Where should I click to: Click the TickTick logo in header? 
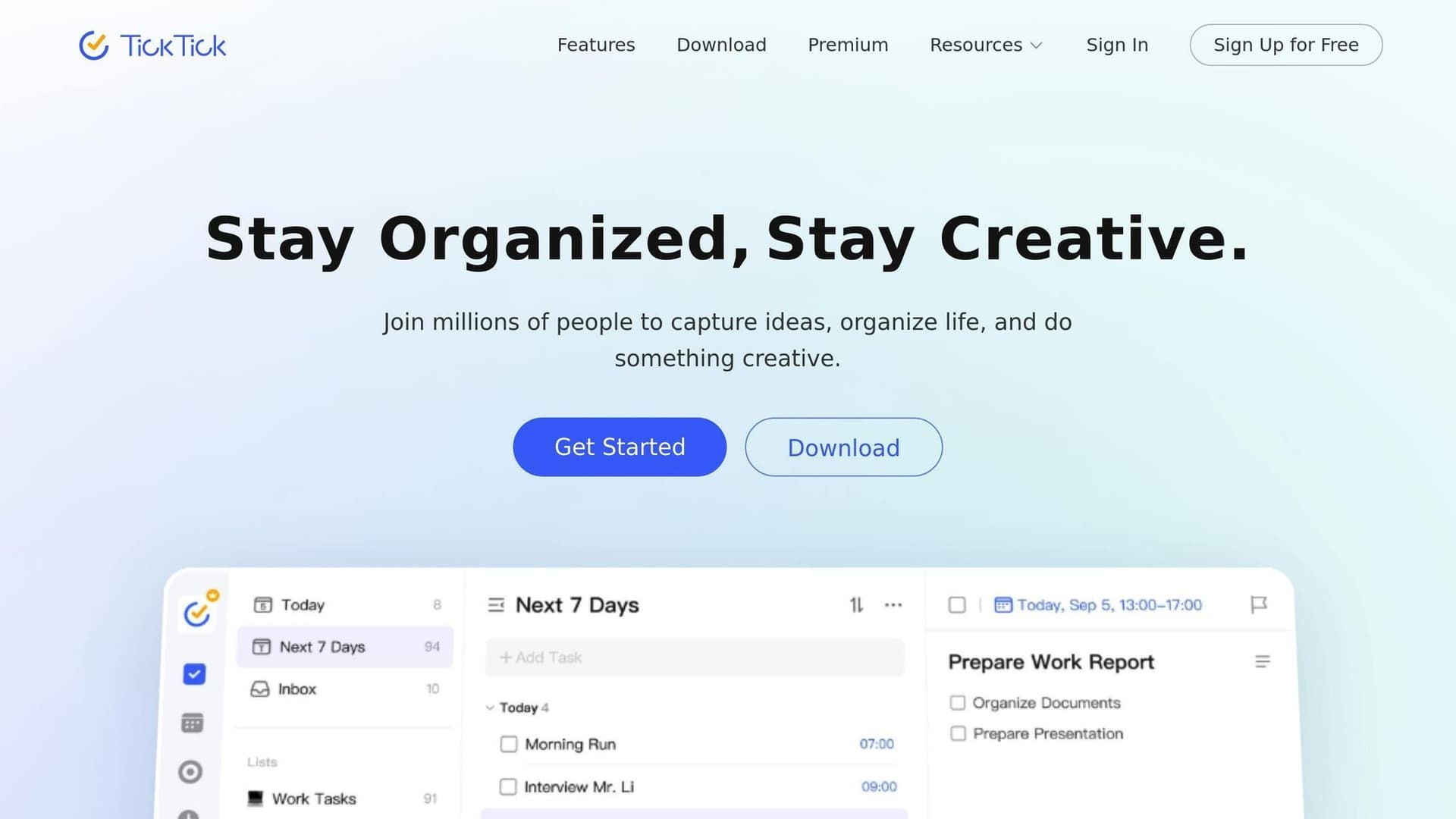tap(152, 45)
